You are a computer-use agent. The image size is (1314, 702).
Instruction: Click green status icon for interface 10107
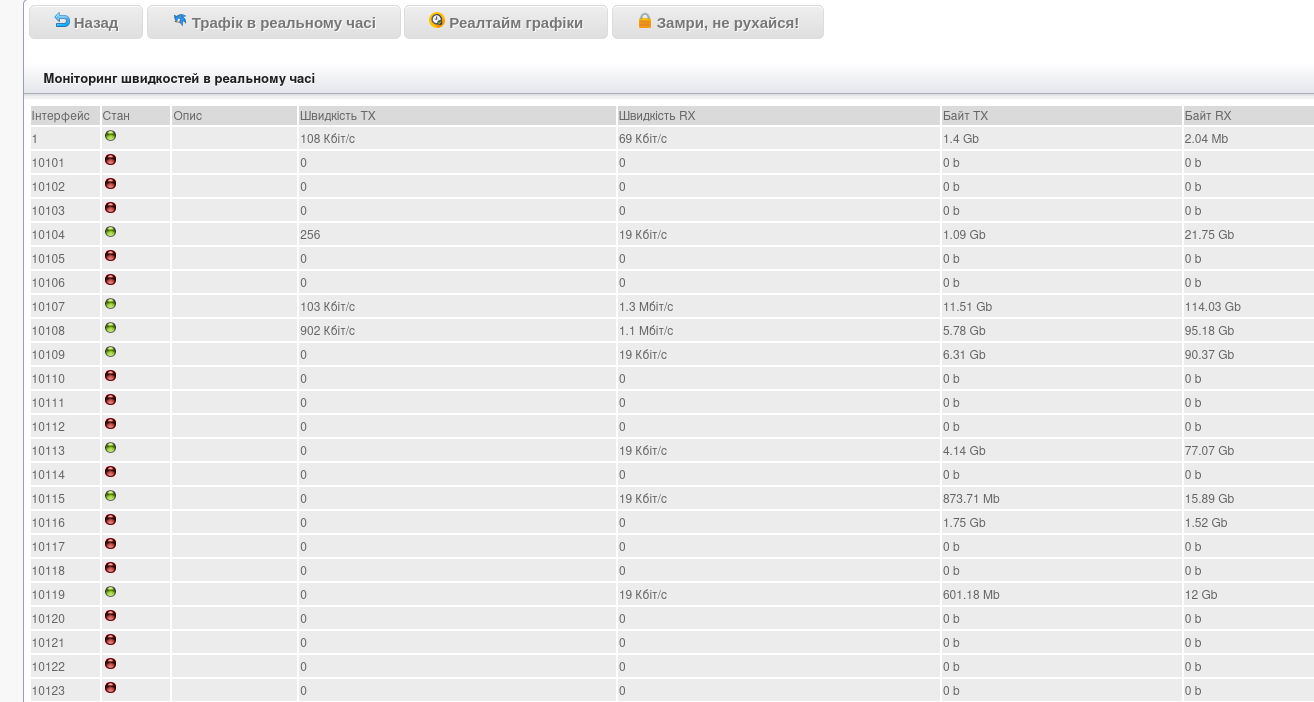coord(110,304)
